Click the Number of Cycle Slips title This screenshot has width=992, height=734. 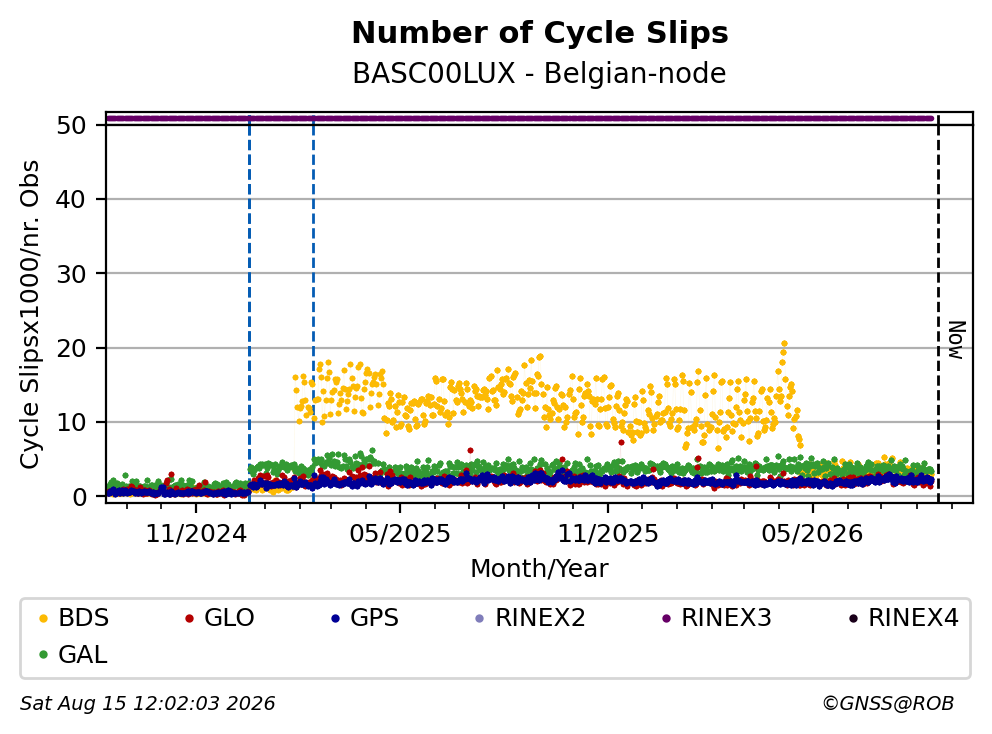tap(540, 33)
